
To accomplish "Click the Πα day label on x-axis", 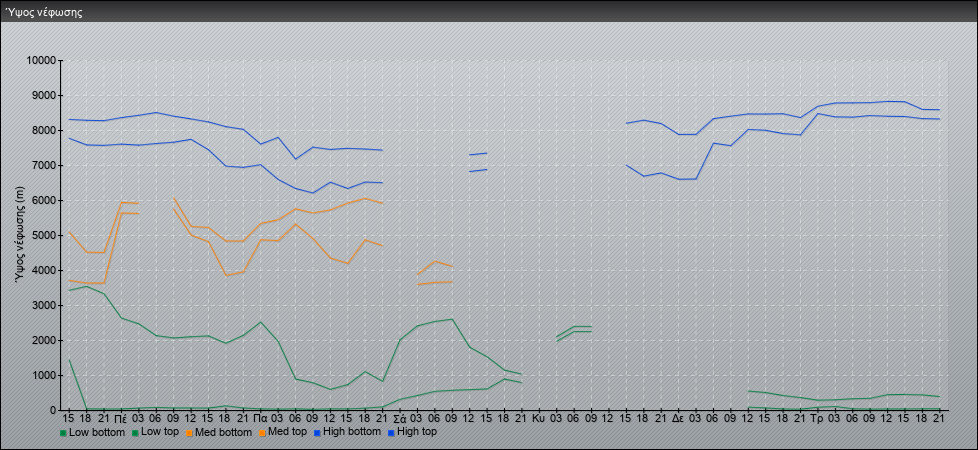I will [261, 418].
